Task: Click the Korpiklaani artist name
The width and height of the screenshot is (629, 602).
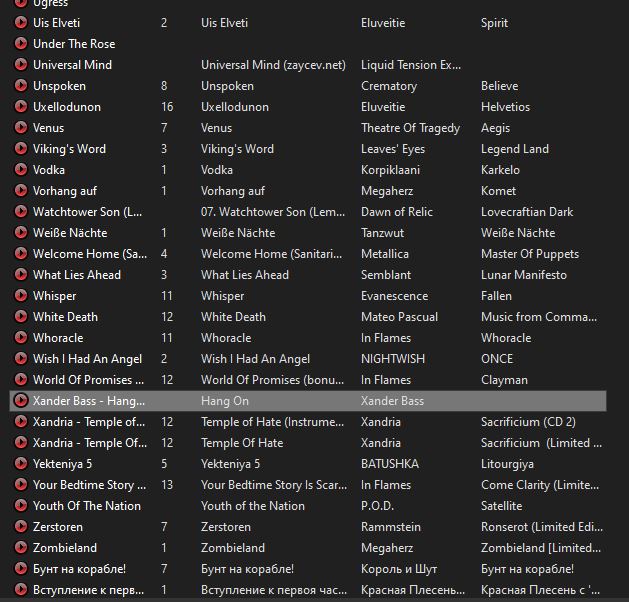Action: pyautogui.click(x=390, y=170)
